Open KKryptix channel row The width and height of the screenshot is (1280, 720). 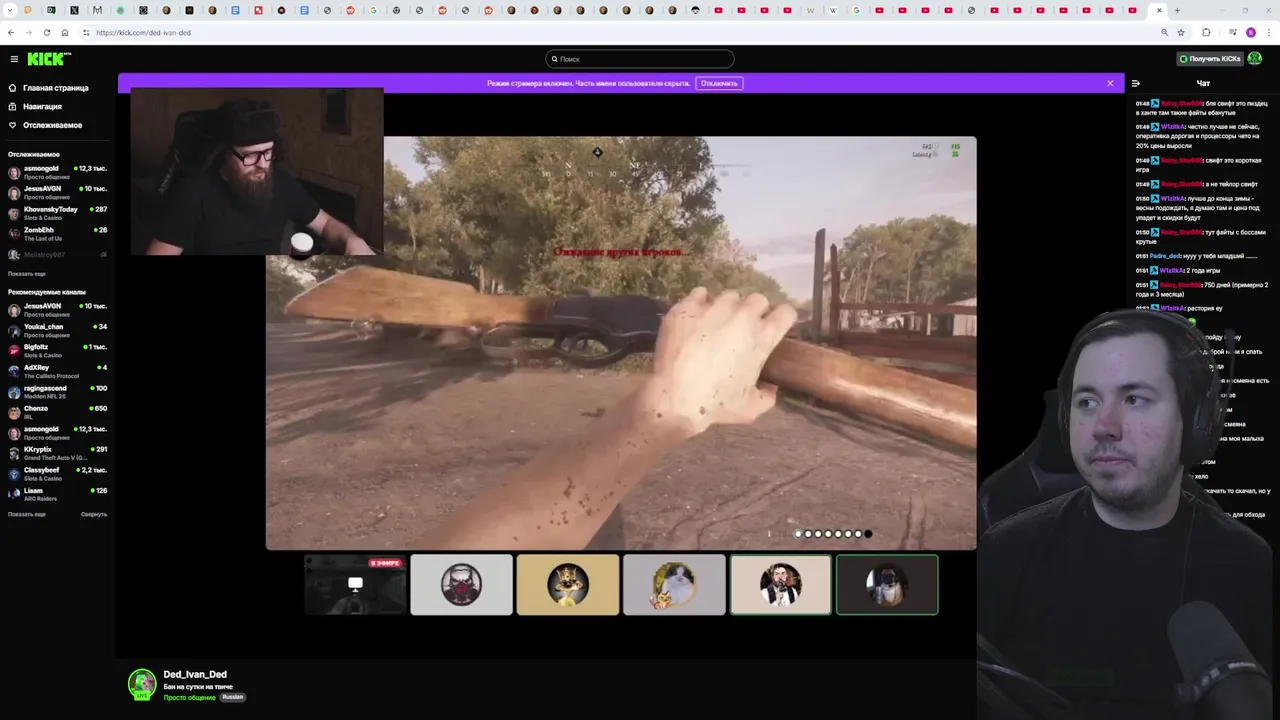58,453
